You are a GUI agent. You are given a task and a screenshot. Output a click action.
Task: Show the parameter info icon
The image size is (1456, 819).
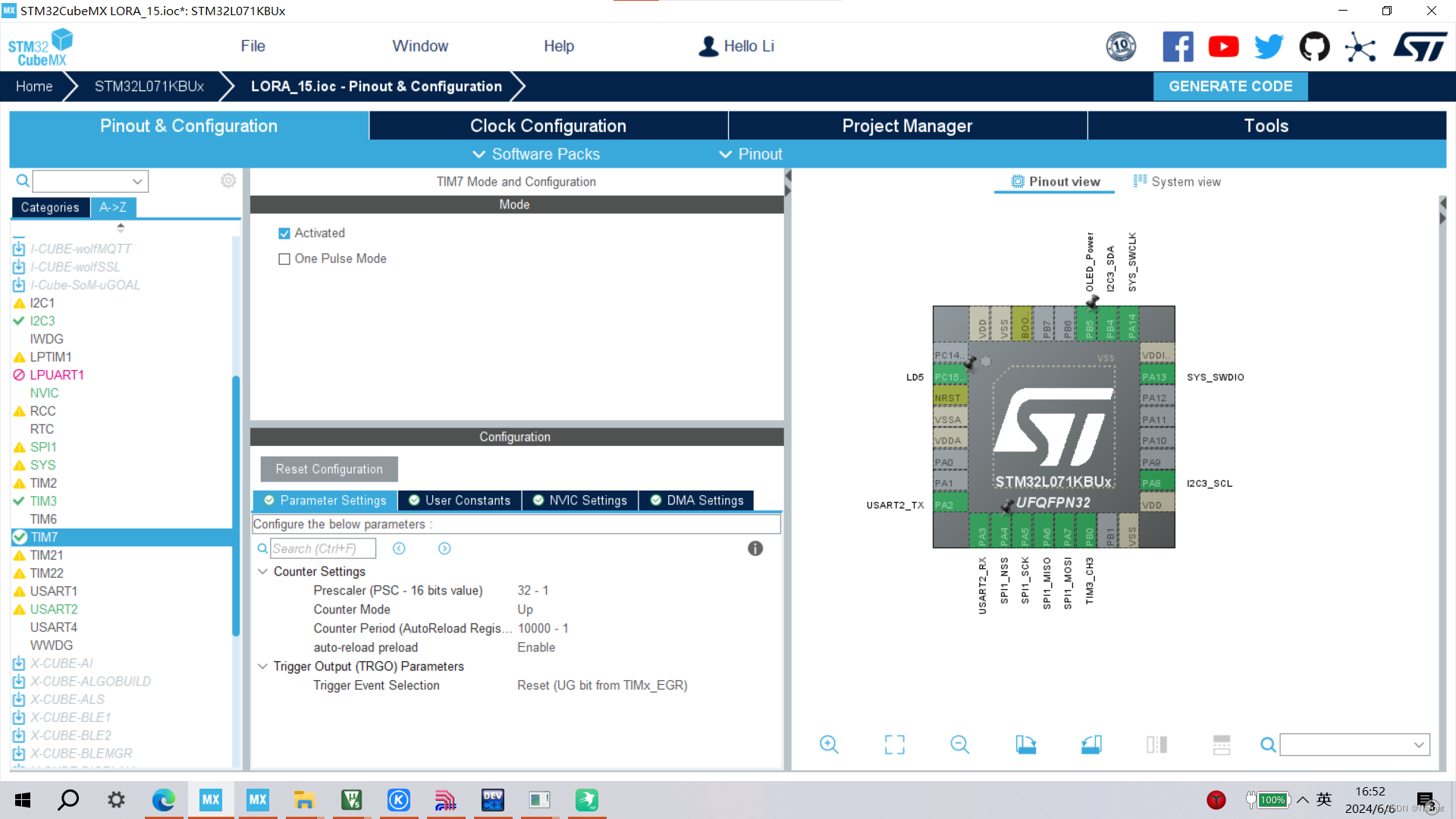755,548
